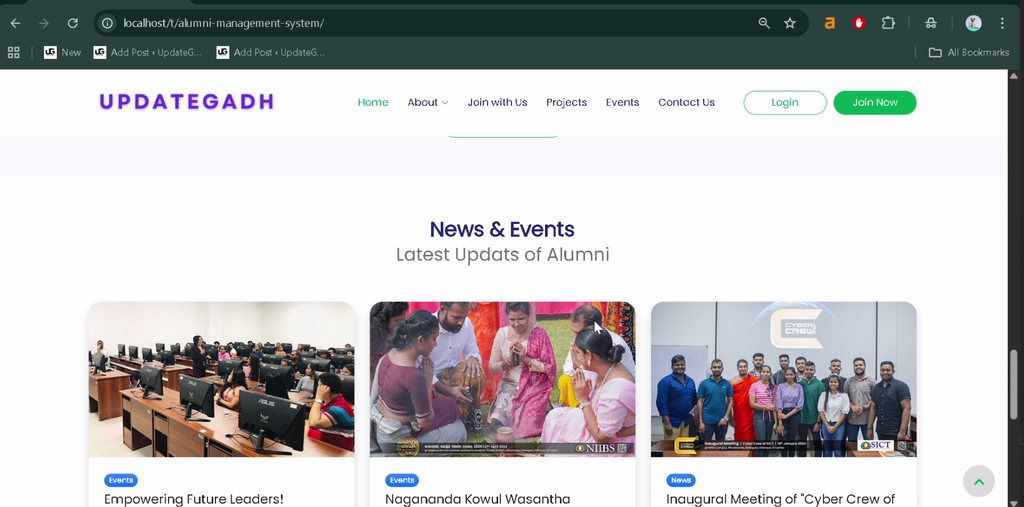
Task: Open the Events navigation item
Action: coord(622,103)
